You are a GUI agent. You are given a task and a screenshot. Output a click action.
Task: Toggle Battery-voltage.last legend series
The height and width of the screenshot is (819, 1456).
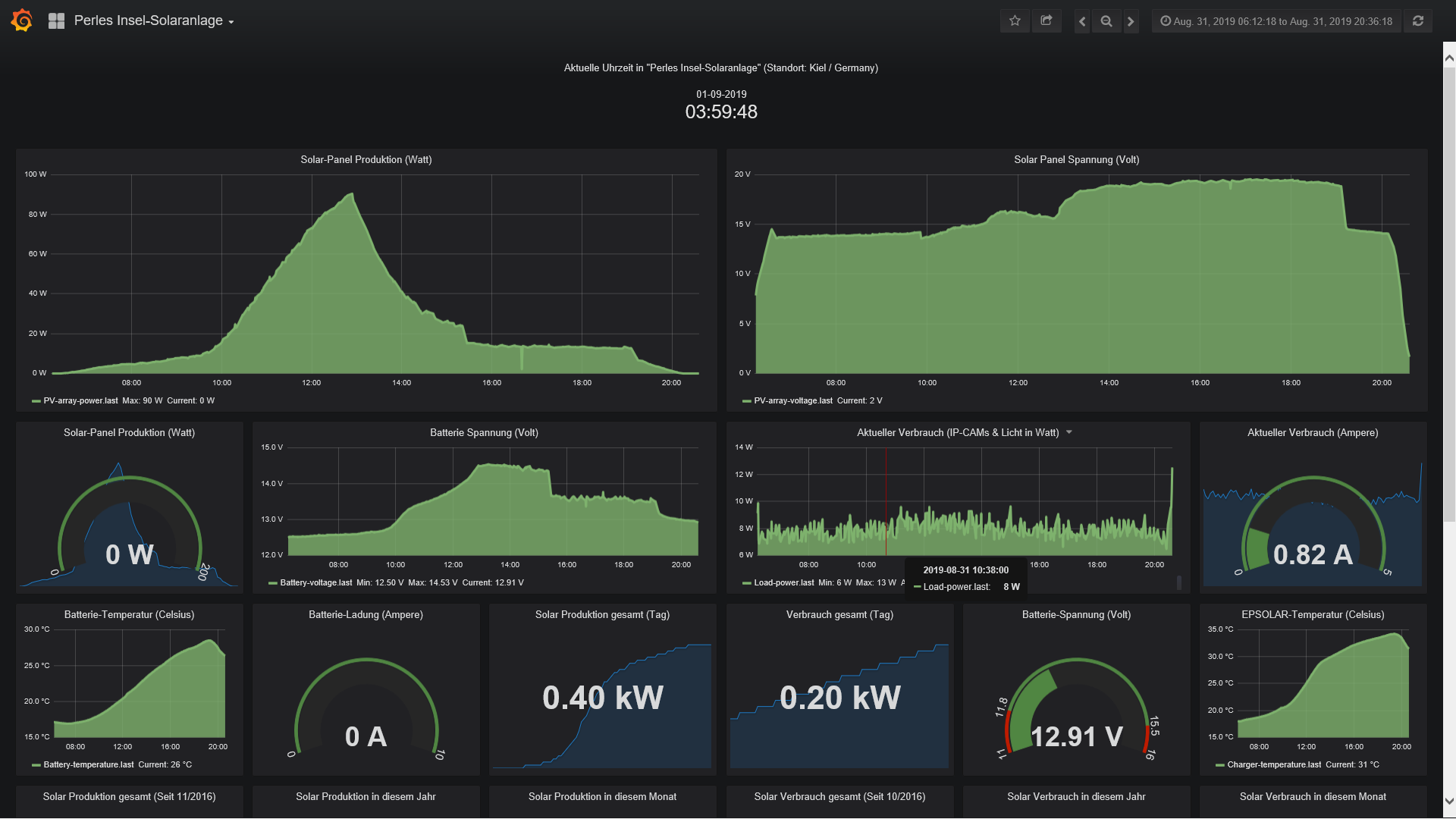tap(315, 583)
